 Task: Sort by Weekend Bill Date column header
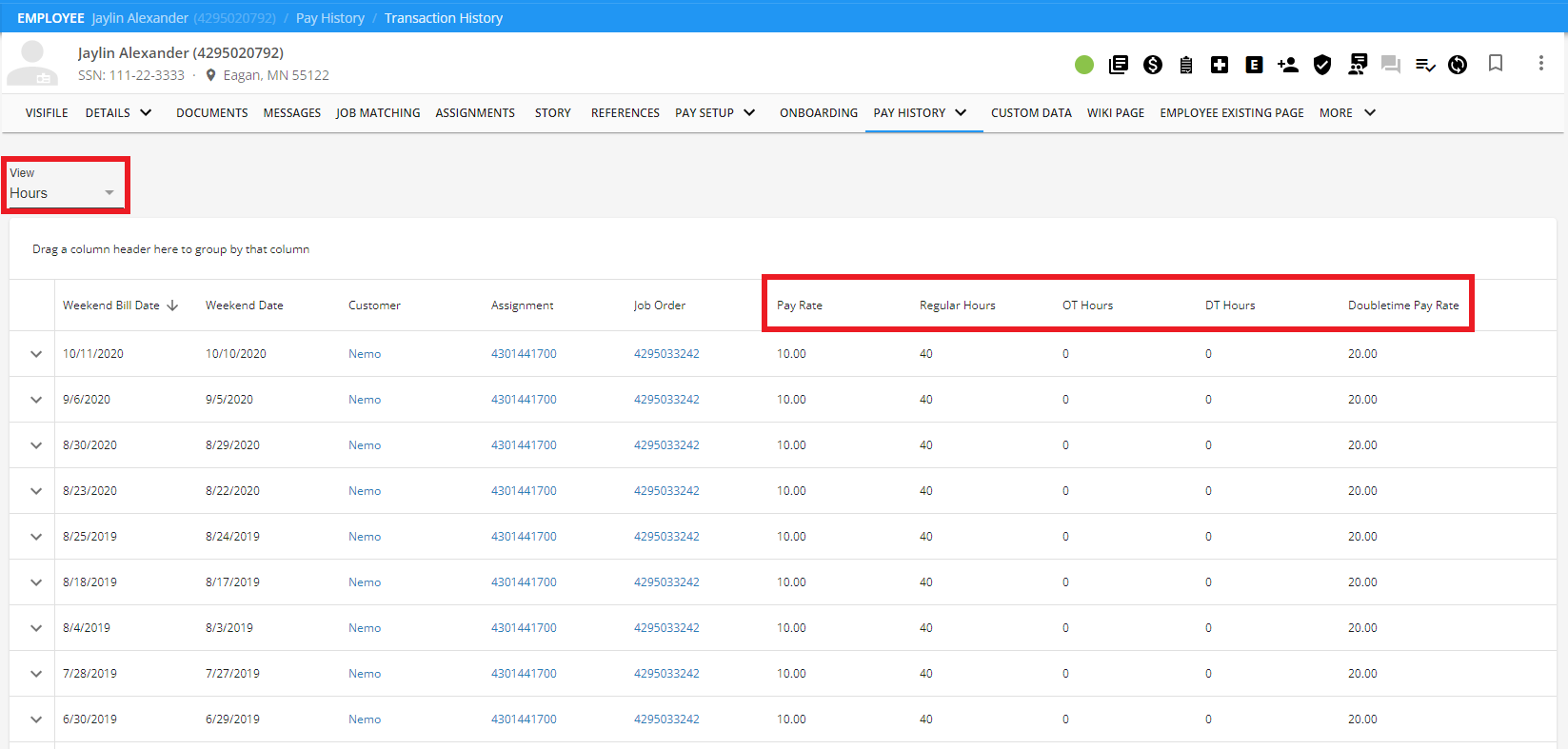[111, 306]
